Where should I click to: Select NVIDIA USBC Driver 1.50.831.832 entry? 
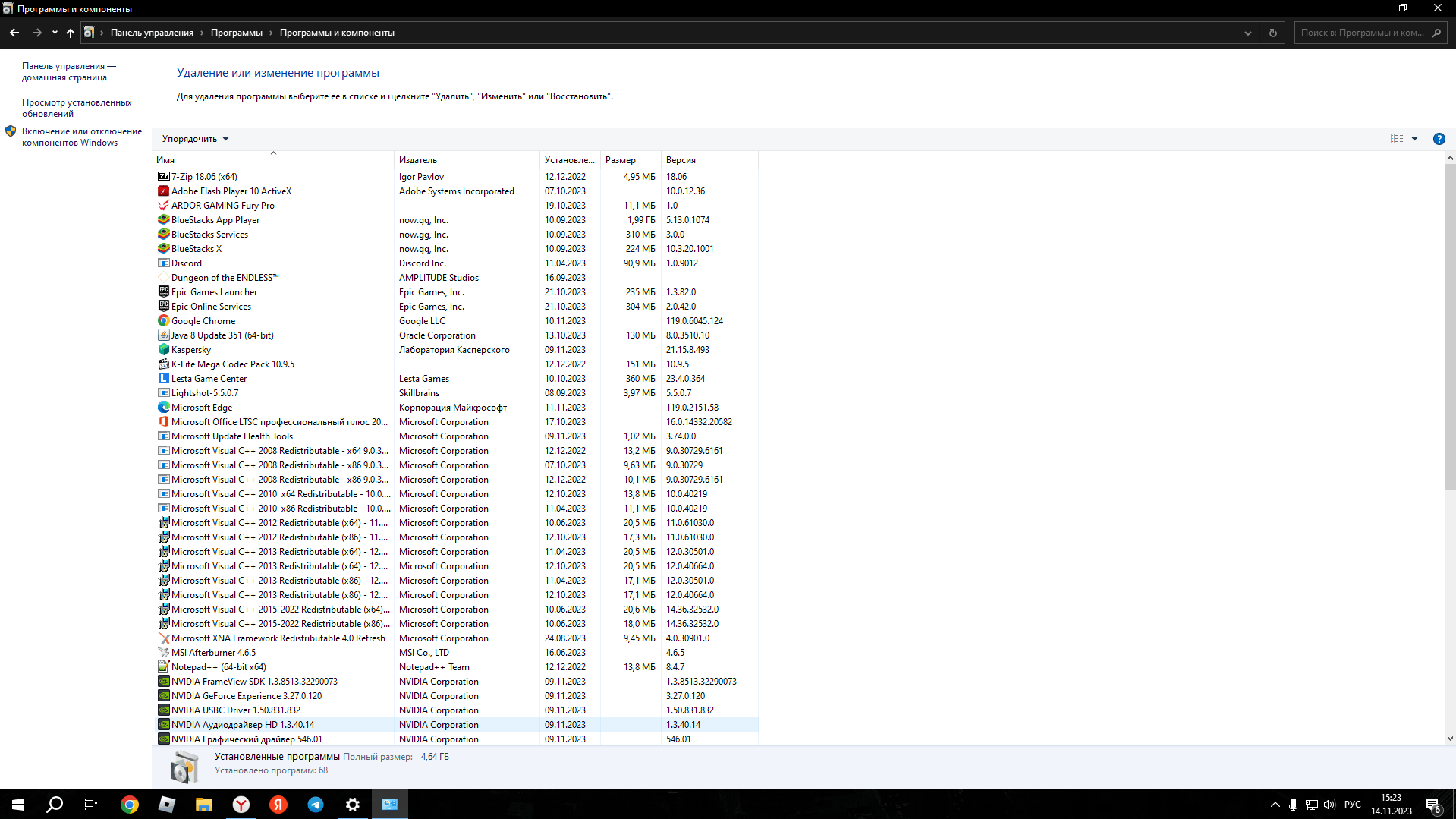click(455, 710)
